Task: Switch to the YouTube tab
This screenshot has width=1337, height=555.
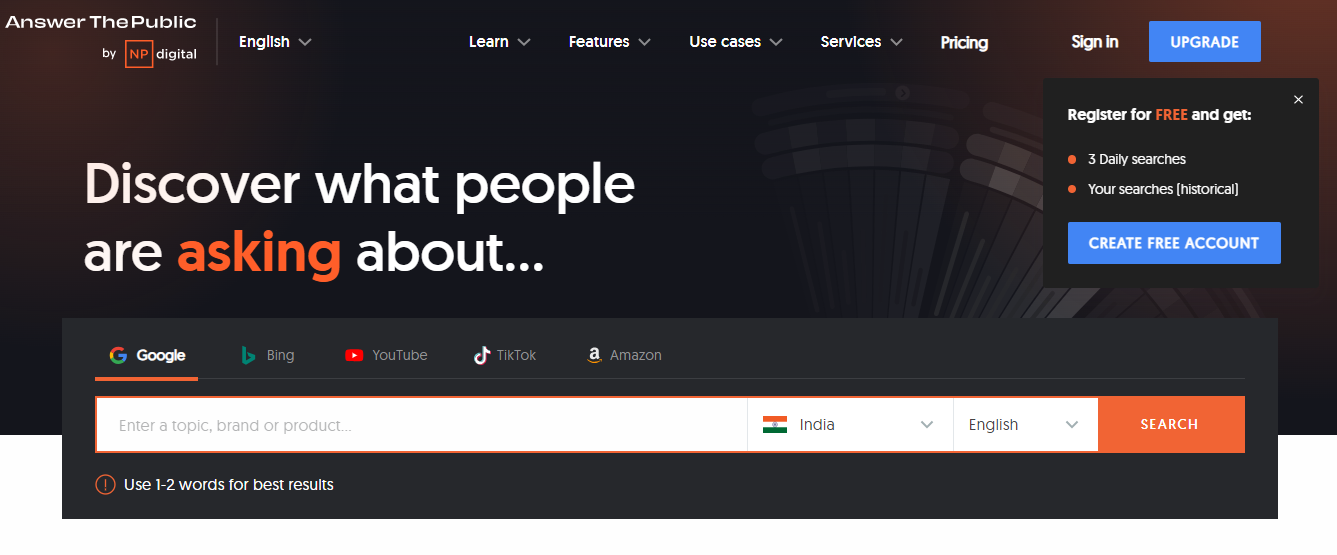Action: click(x=386, y=356)
